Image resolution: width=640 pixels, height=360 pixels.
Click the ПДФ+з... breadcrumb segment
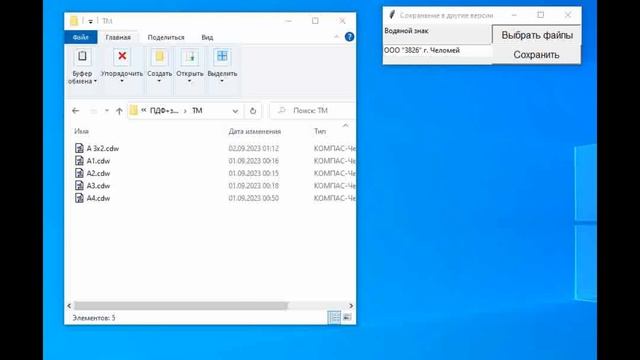click(x=164, y=111)
